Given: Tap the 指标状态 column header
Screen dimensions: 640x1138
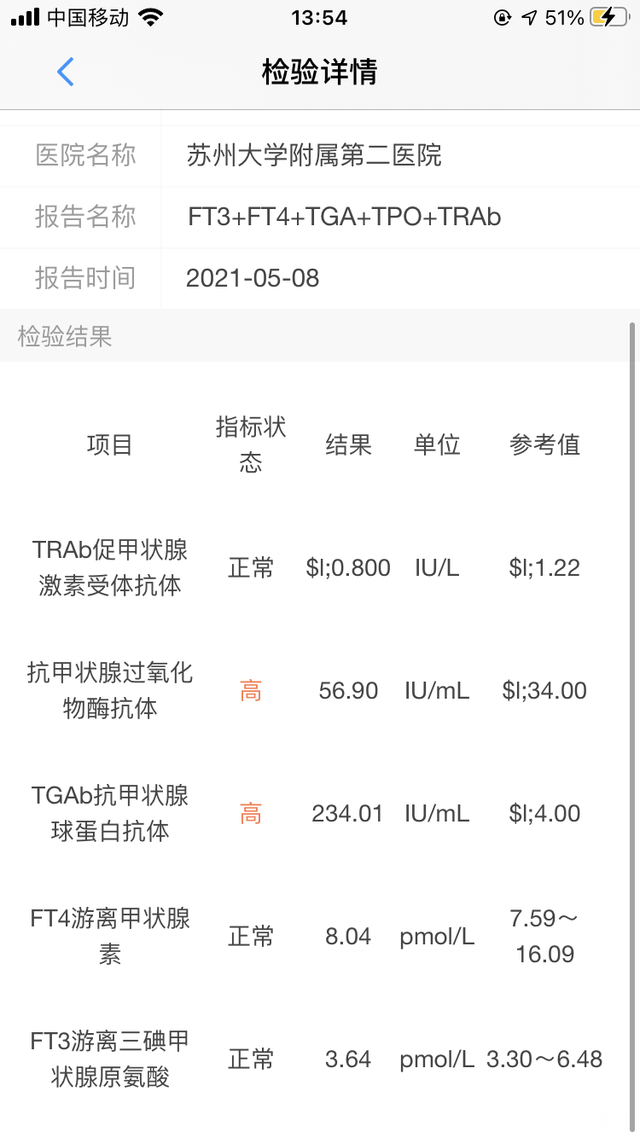Looking at the screenshot, I should pos(251,445).
